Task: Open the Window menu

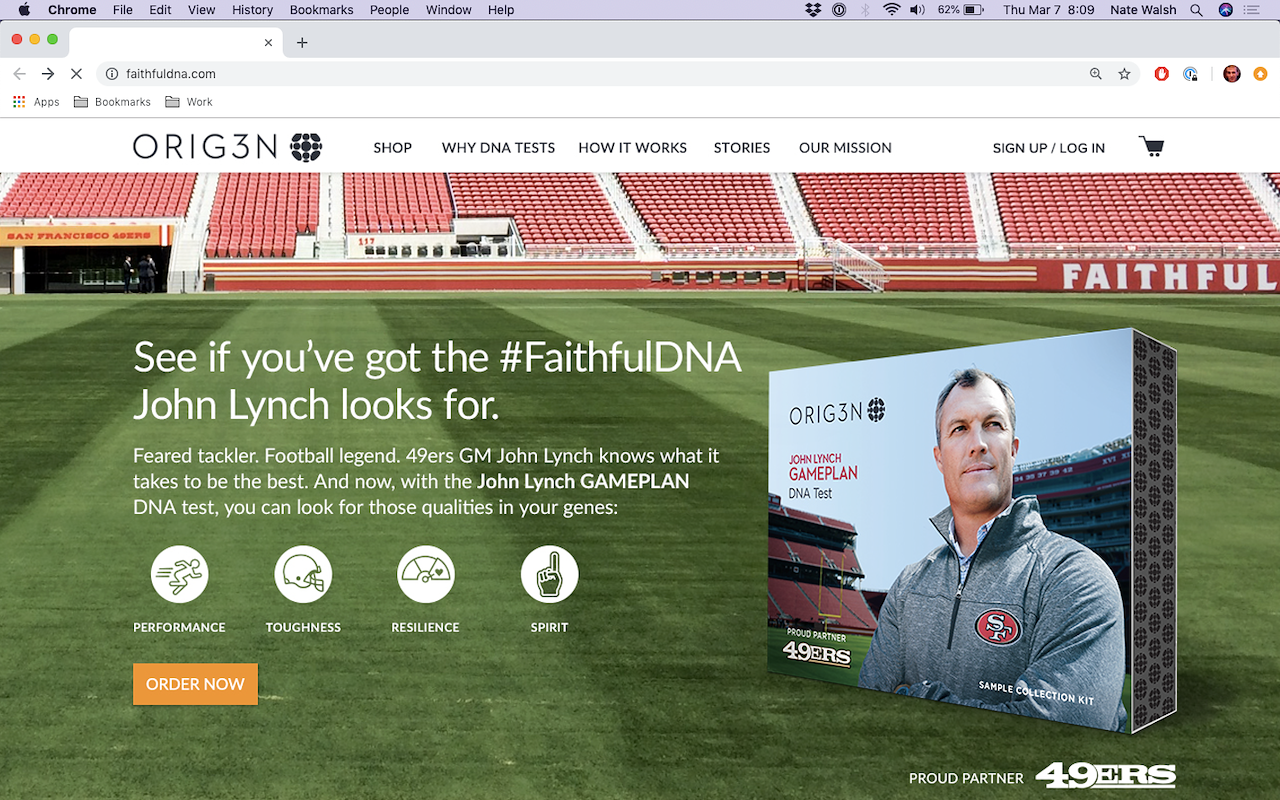Action: 449,10
